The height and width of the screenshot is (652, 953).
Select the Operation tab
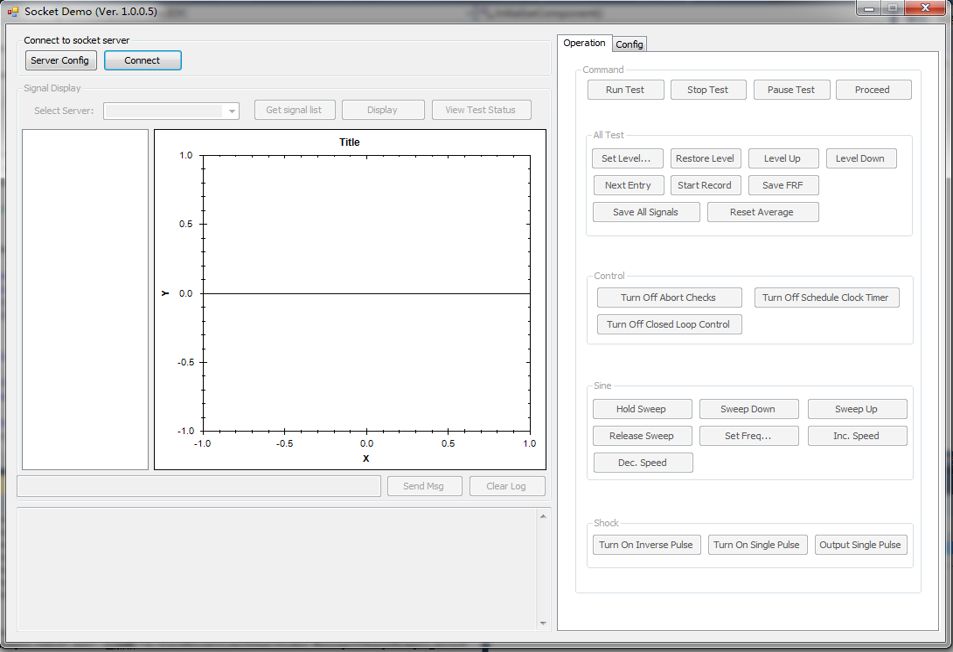pos(583,43)
